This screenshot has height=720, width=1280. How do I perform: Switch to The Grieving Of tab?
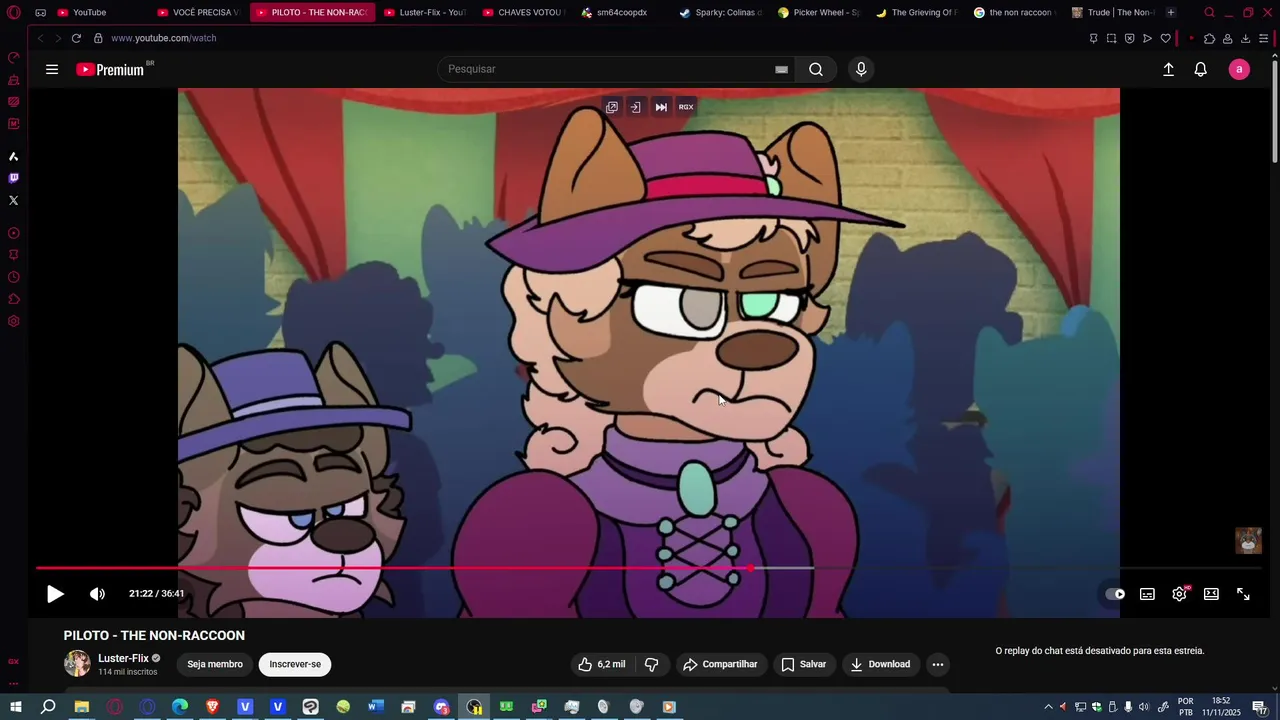[916, 12]
